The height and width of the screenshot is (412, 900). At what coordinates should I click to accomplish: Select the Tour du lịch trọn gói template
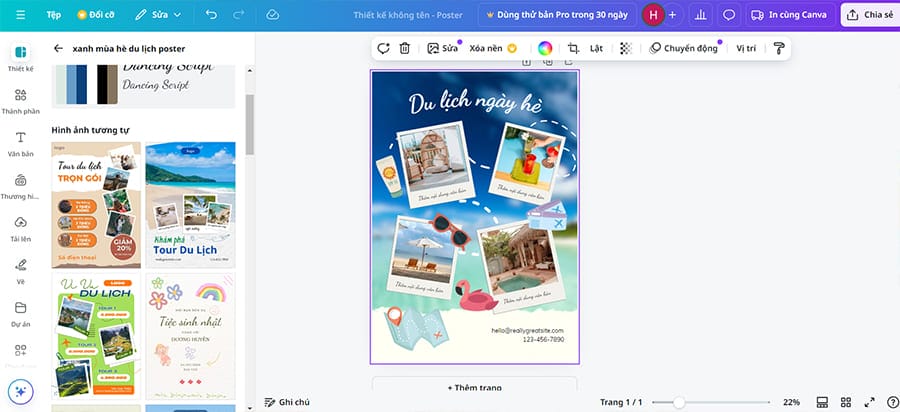96,205
